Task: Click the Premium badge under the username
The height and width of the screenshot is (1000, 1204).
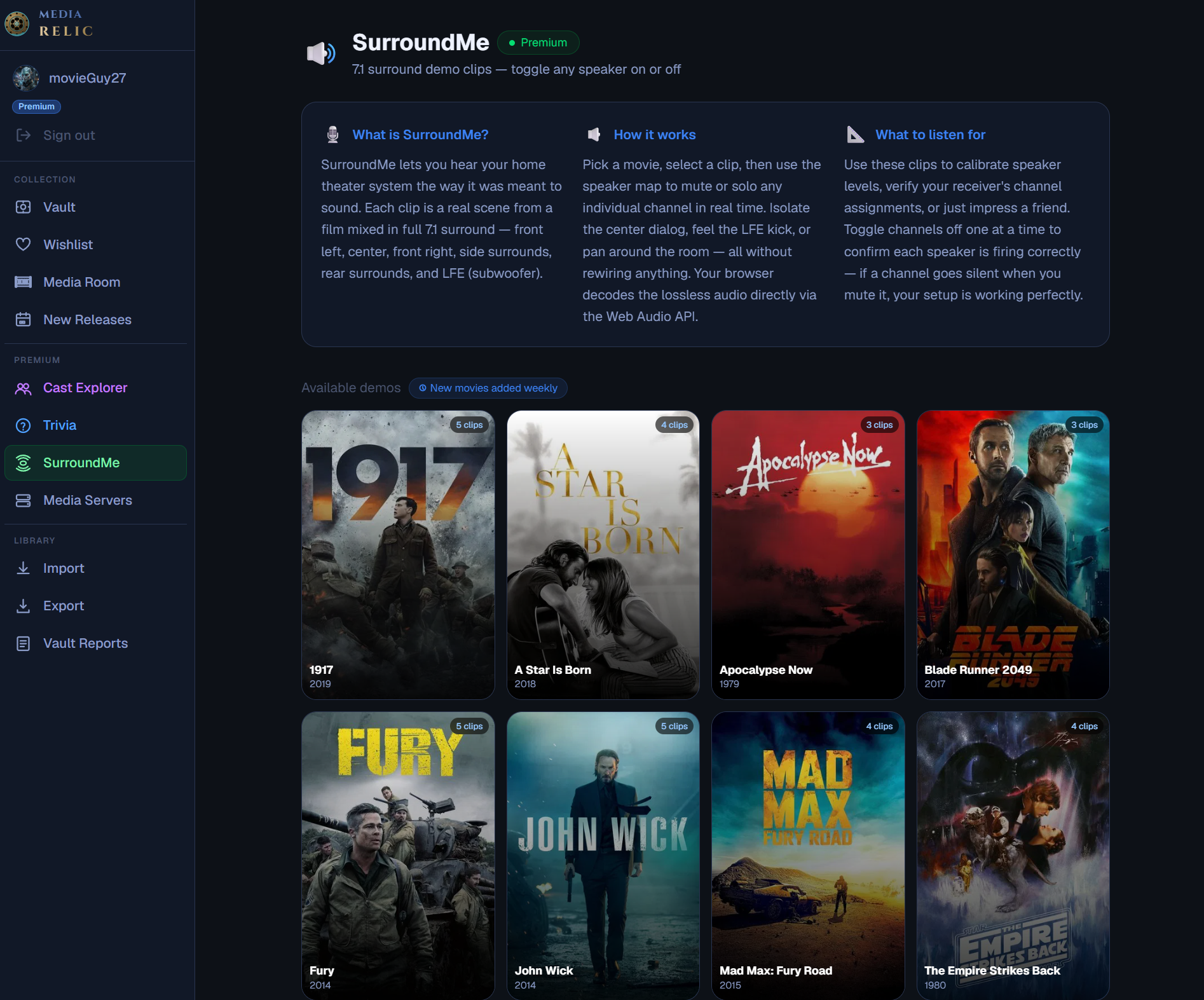Action: 36,107
